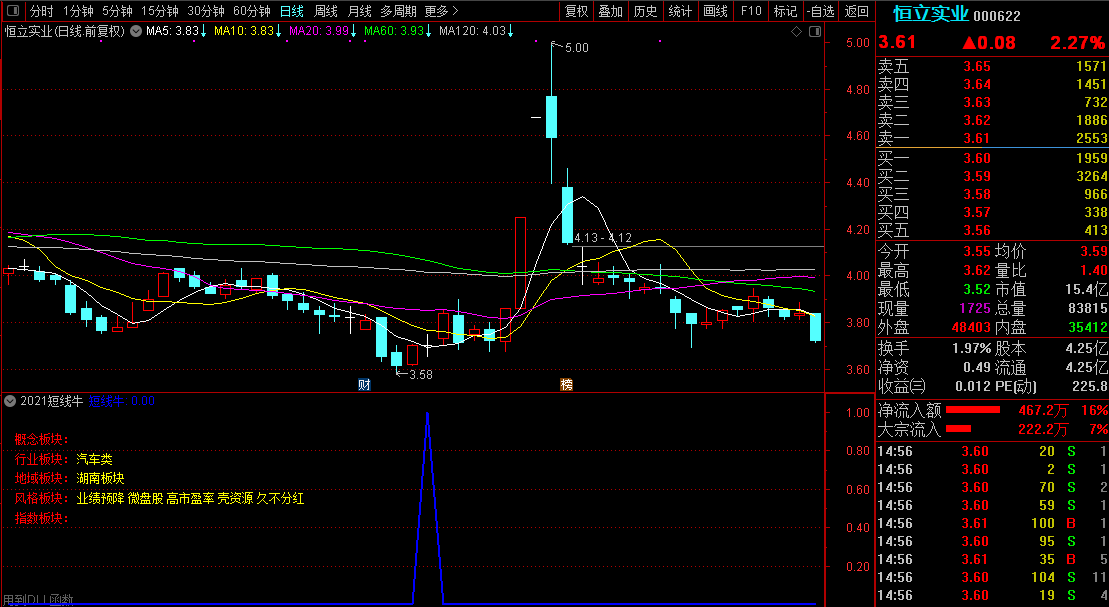Click the '财' marker below the candlesticks

365,384
